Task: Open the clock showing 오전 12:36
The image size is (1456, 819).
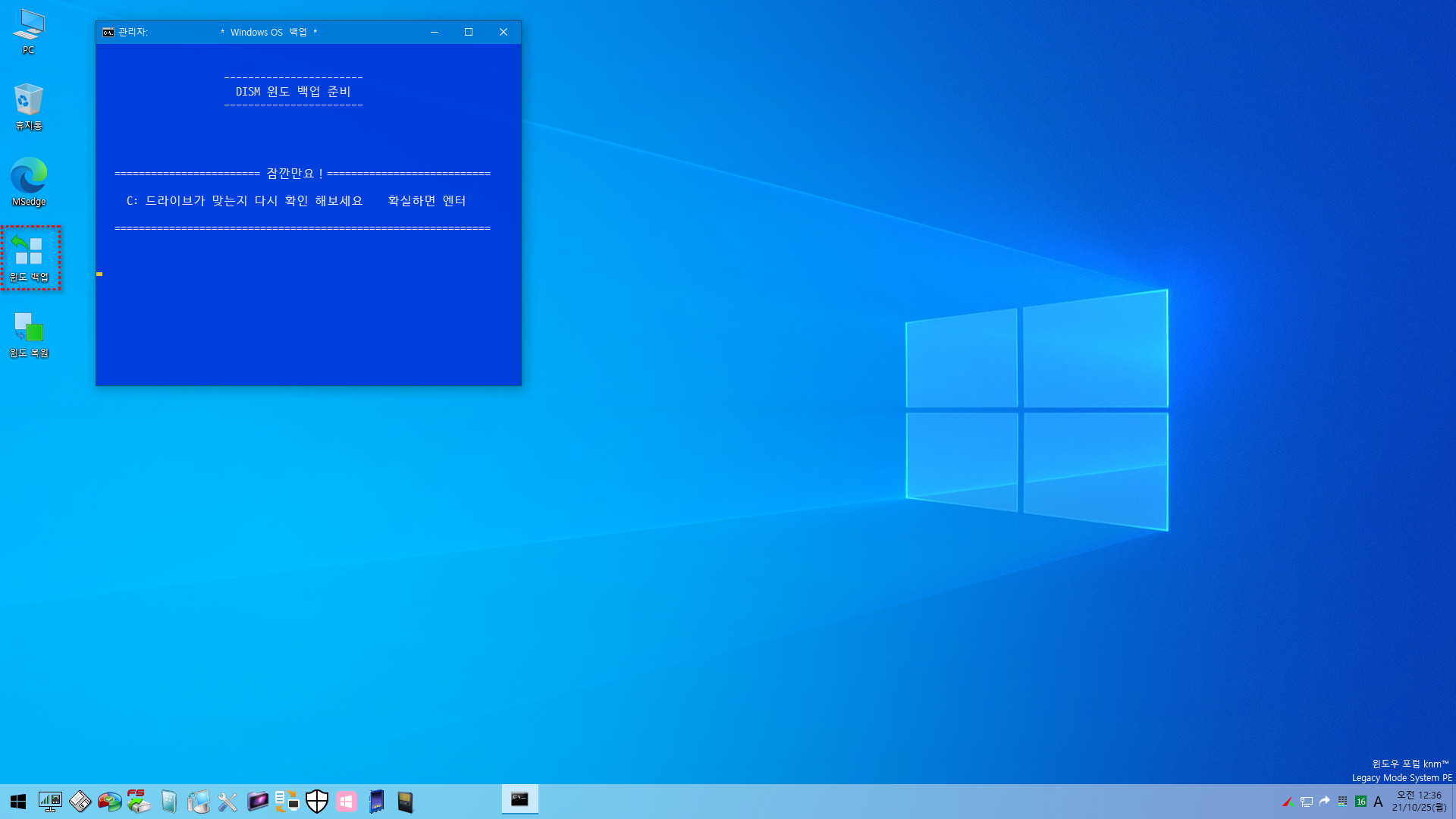Action: click(x=1419, y=802)
